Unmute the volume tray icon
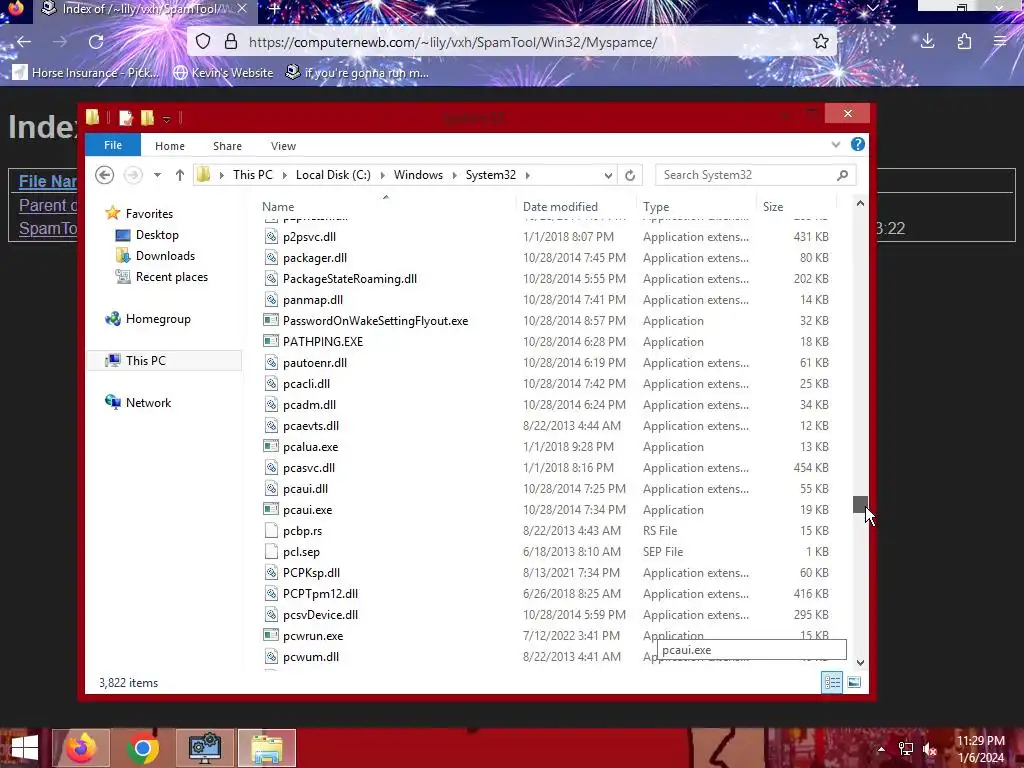The height and width of the screenshot is (768, 1024). tap(929, 749)
